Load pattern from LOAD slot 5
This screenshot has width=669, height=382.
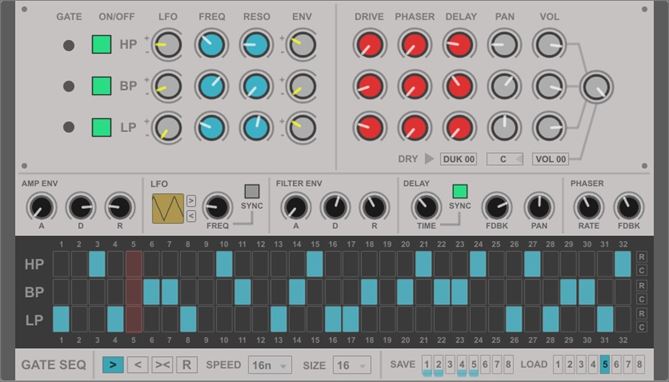[x=605, y=365]
